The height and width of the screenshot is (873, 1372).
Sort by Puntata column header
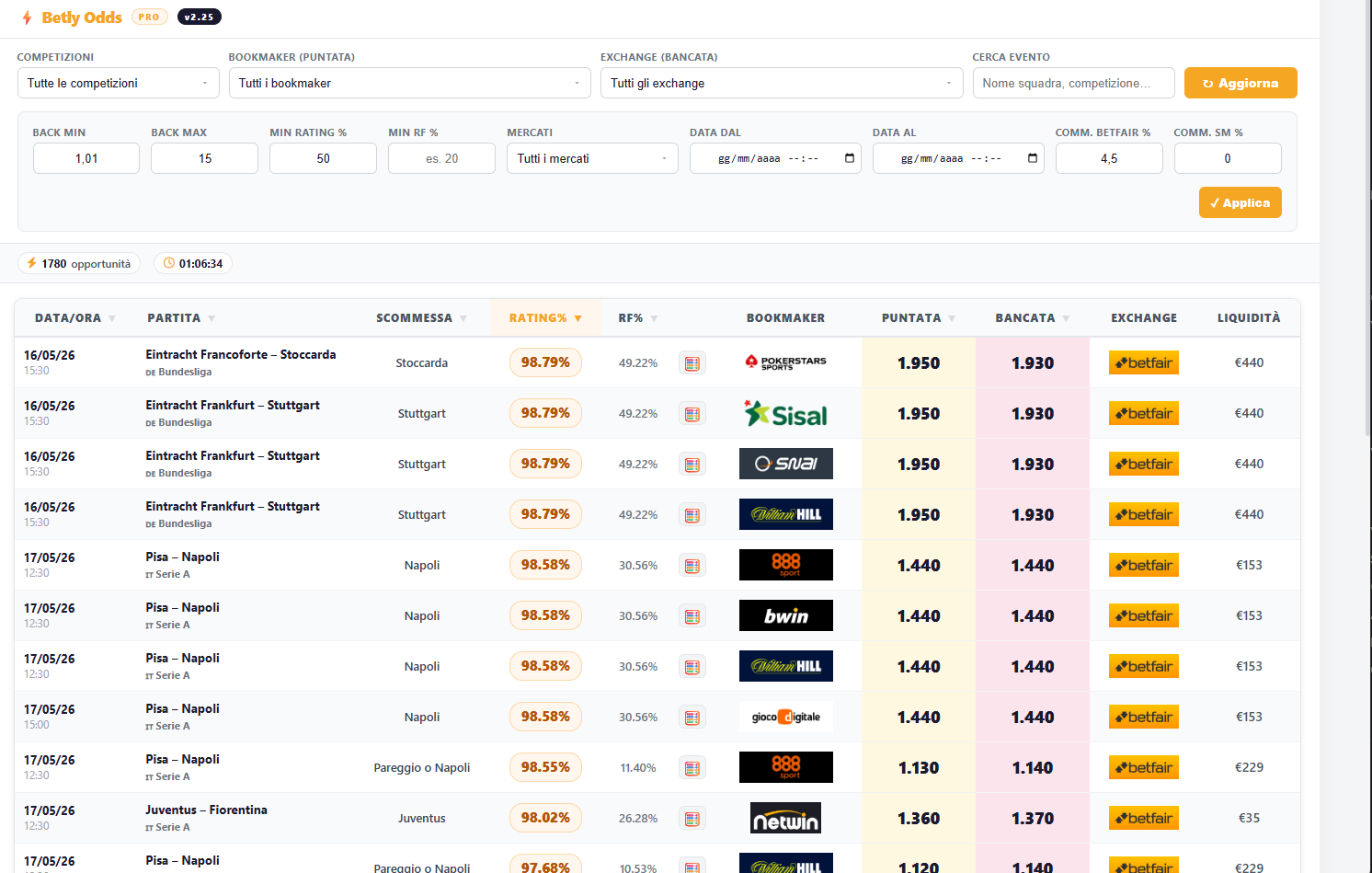(919, 318)
